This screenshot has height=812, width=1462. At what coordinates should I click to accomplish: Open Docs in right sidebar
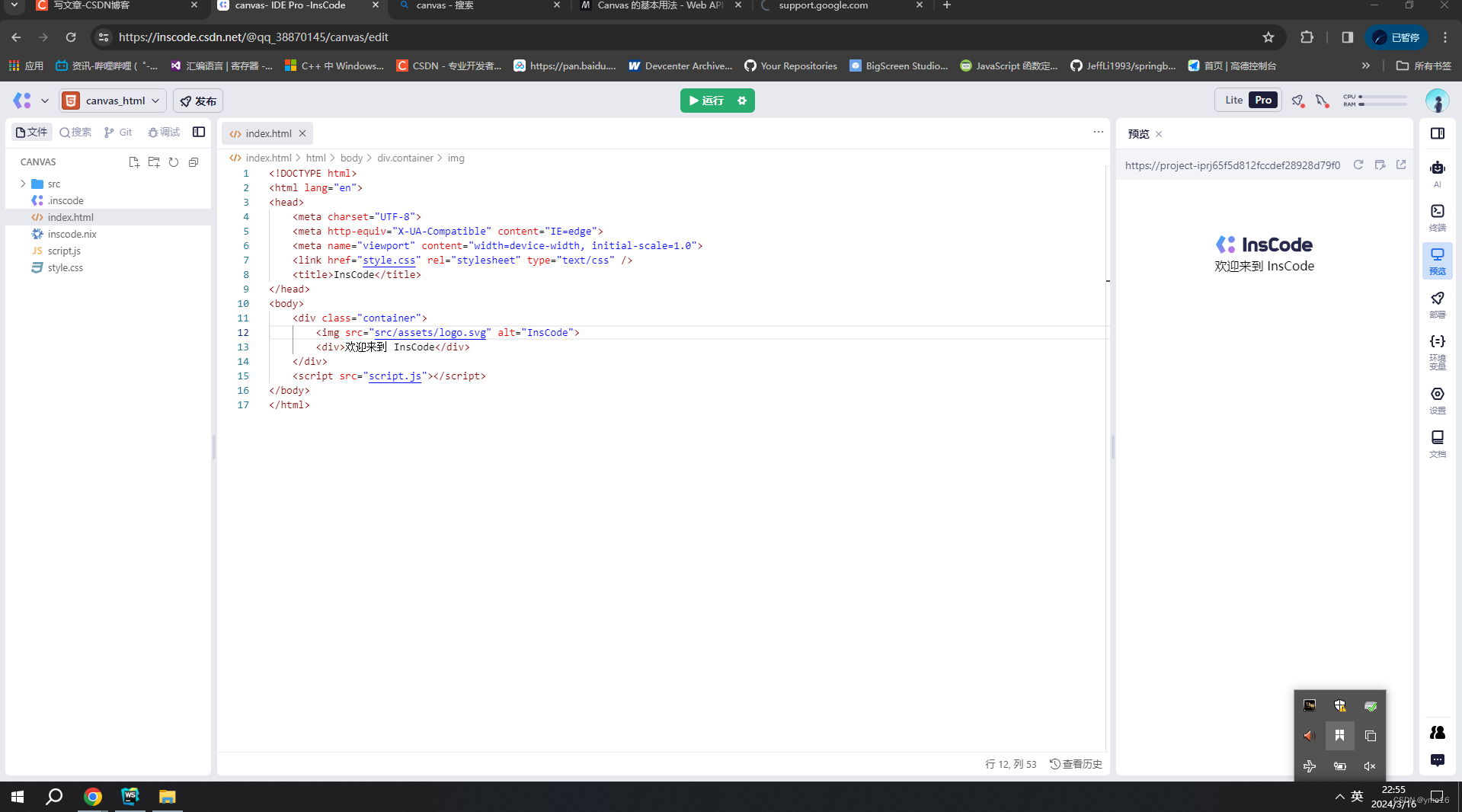pyautogui.click(x=1438, y=443)
